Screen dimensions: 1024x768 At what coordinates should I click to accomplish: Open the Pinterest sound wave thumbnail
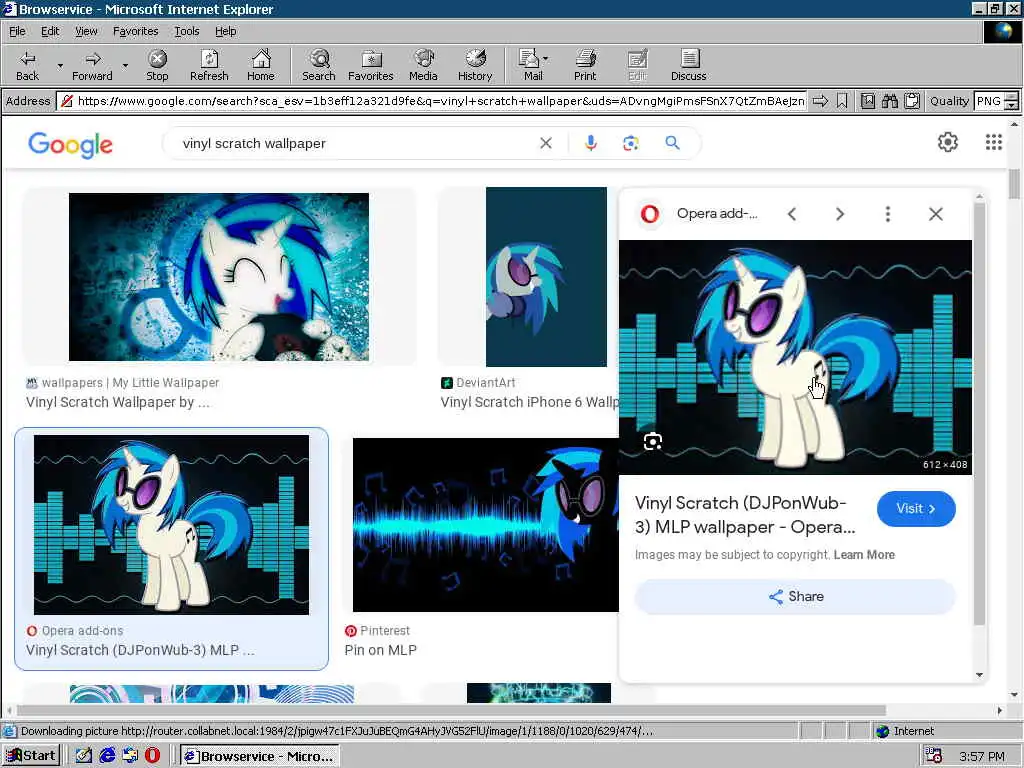click(x=485, y=525)
